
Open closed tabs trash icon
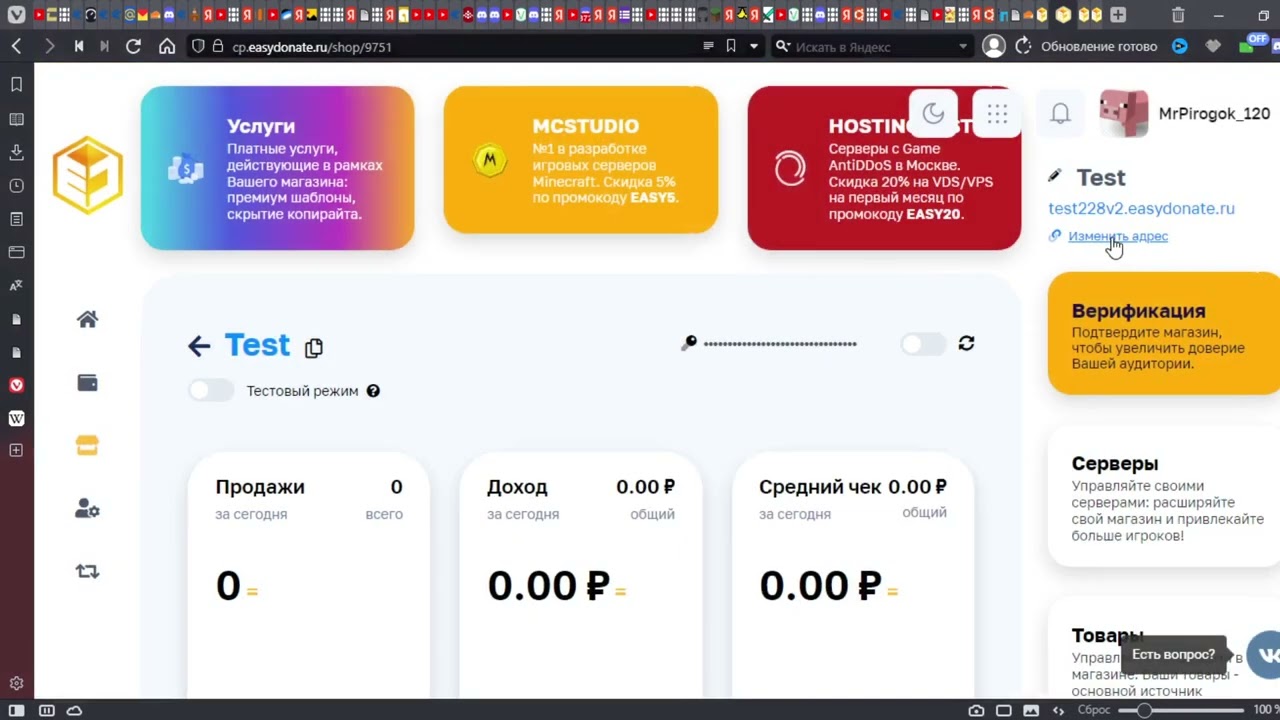pyautogui.click(x=1178, y=15)
